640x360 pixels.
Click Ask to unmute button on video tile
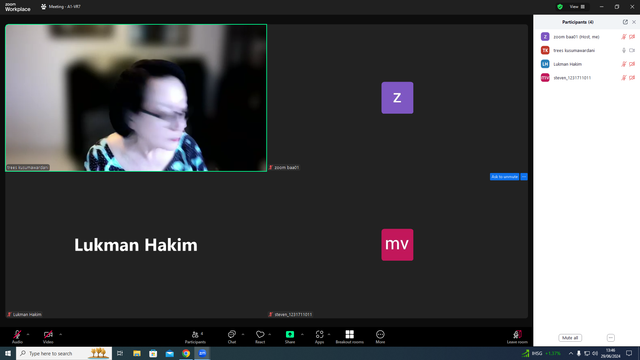(504, 177)
